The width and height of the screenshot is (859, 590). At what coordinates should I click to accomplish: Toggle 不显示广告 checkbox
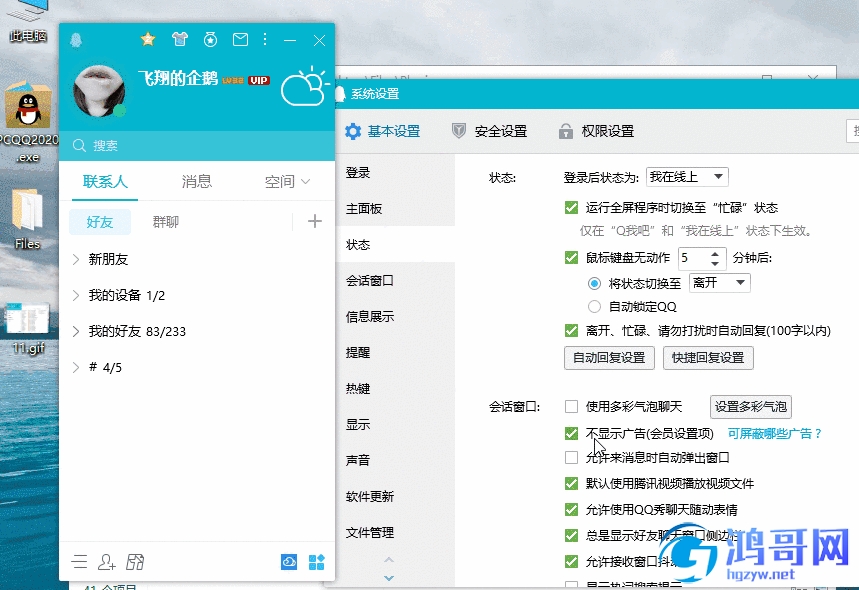[x=571, y=434]
